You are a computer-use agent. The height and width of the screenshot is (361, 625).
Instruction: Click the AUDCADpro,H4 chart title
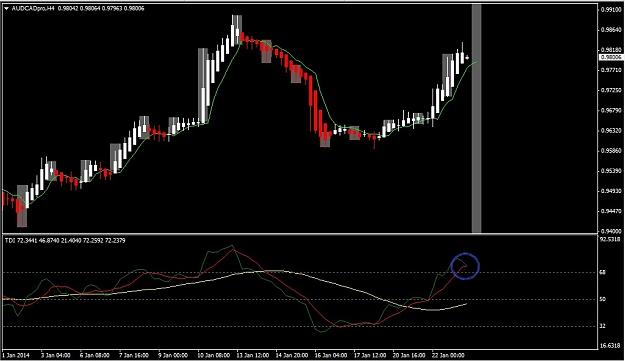coord(33,8)
